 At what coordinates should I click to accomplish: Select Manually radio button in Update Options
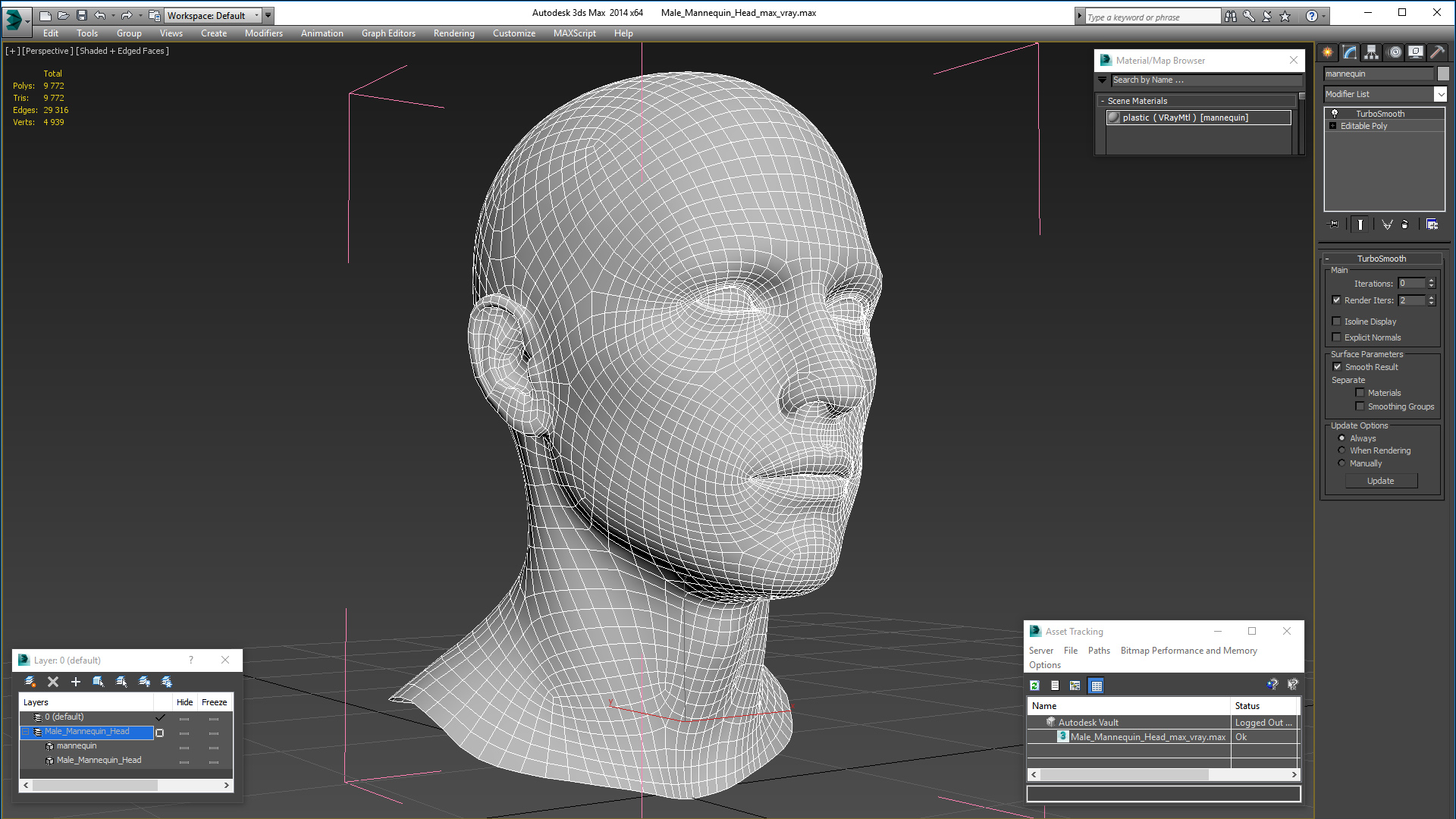point(1342,462)
